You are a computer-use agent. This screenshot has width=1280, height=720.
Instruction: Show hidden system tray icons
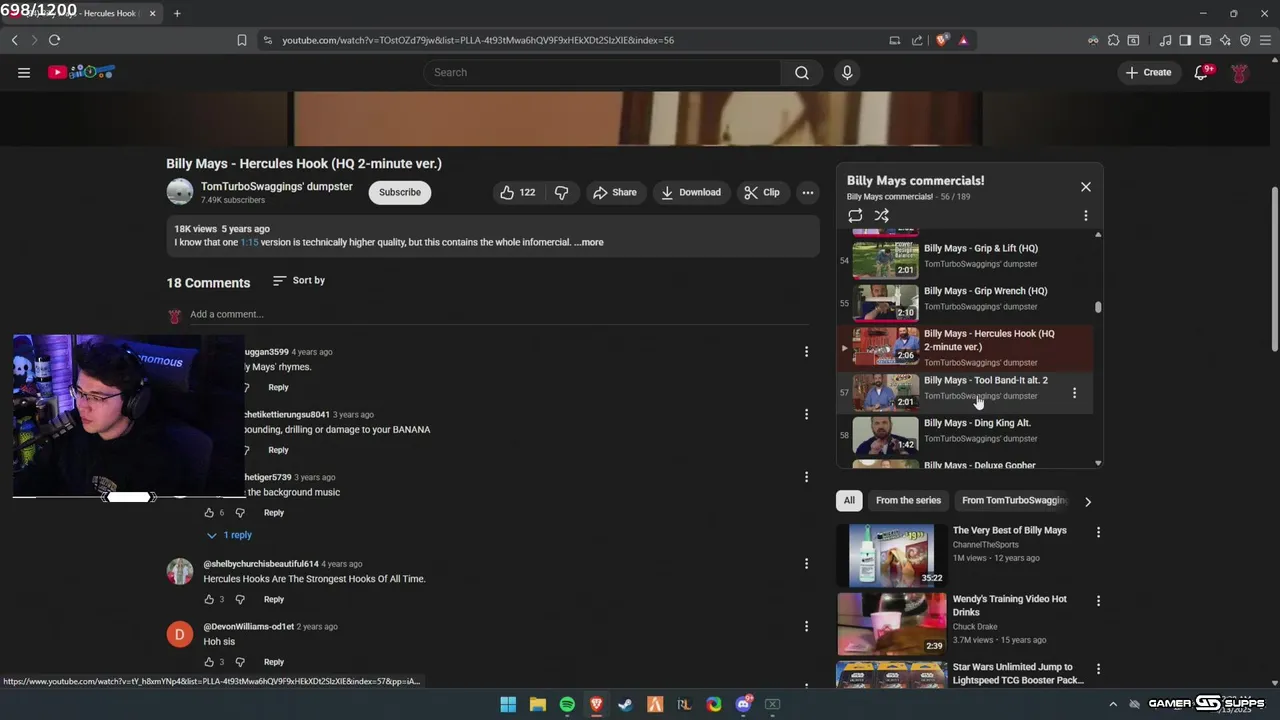(x=1113, y=704)
